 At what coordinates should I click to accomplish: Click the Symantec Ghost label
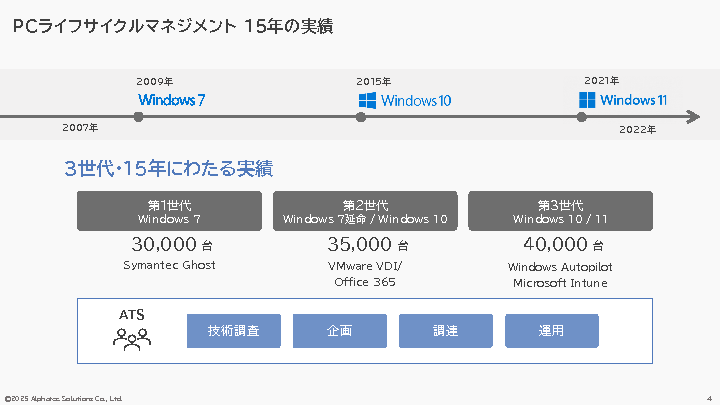point(169,265)
